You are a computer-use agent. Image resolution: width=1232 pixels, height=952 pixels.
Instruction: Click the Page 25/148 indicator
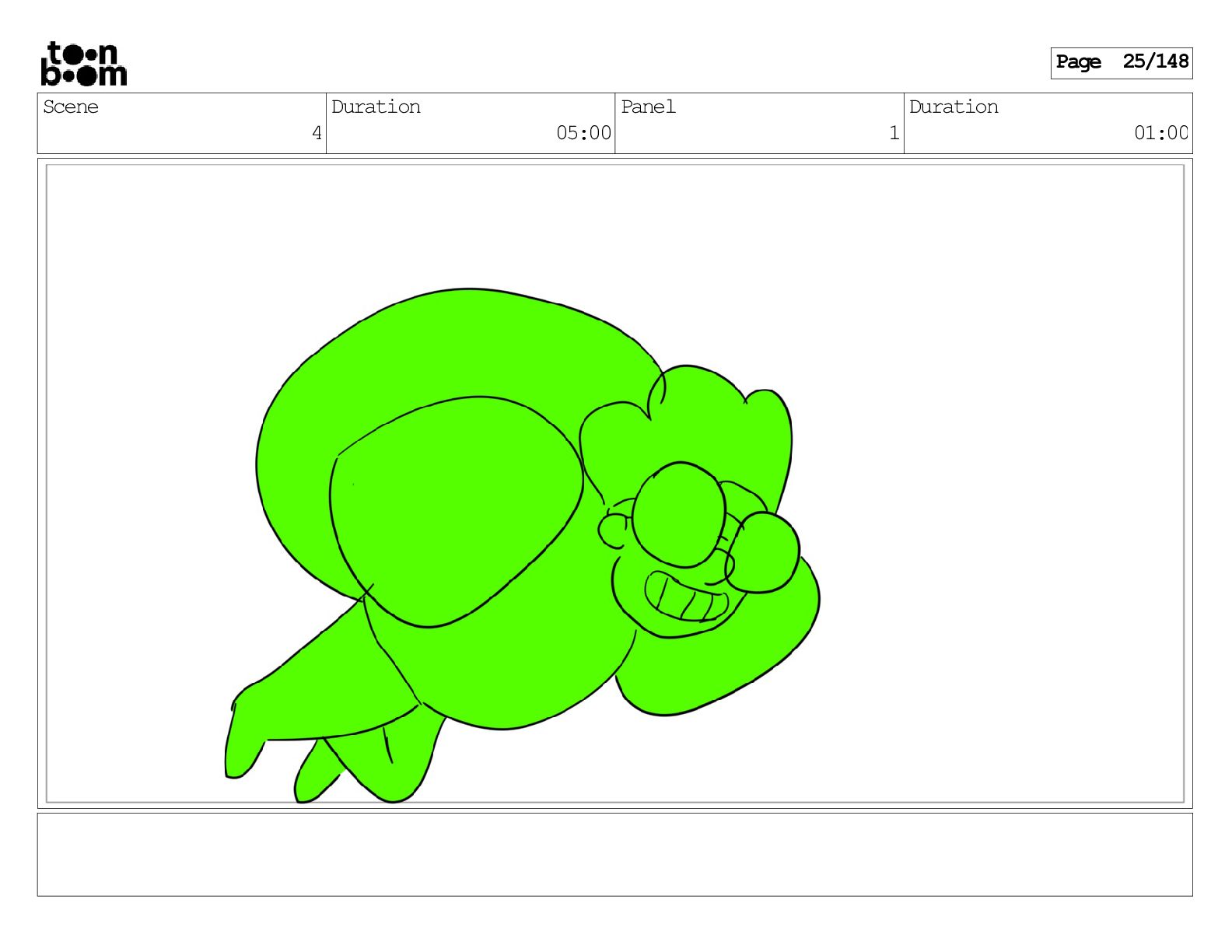(1121, 62)
